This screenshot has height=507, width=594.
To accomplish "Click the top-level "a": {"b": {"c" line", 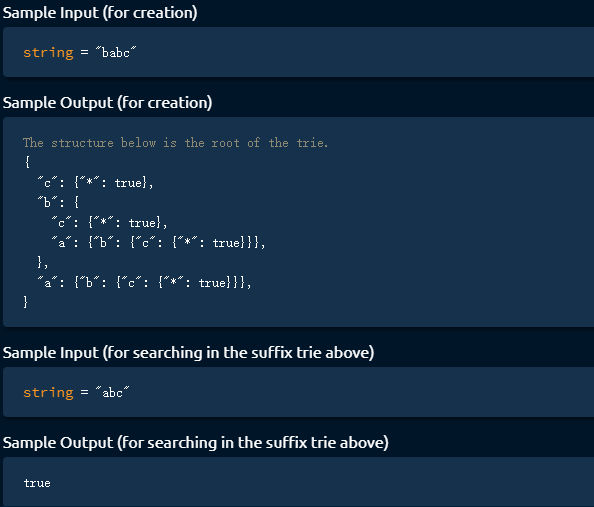I will coord(144,283).
